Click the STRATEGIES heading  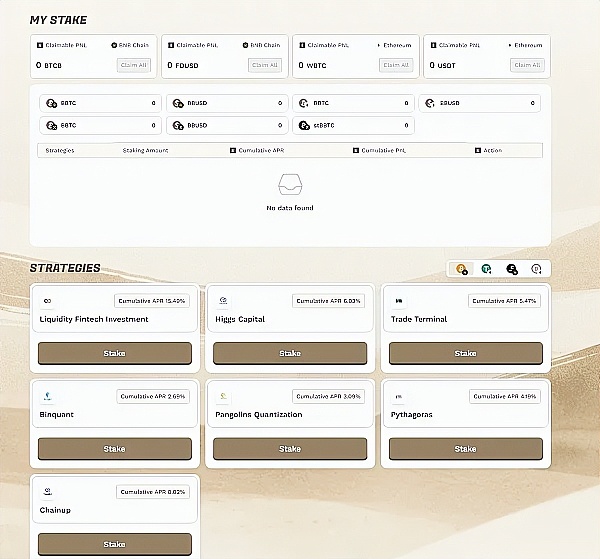(65, 268)
